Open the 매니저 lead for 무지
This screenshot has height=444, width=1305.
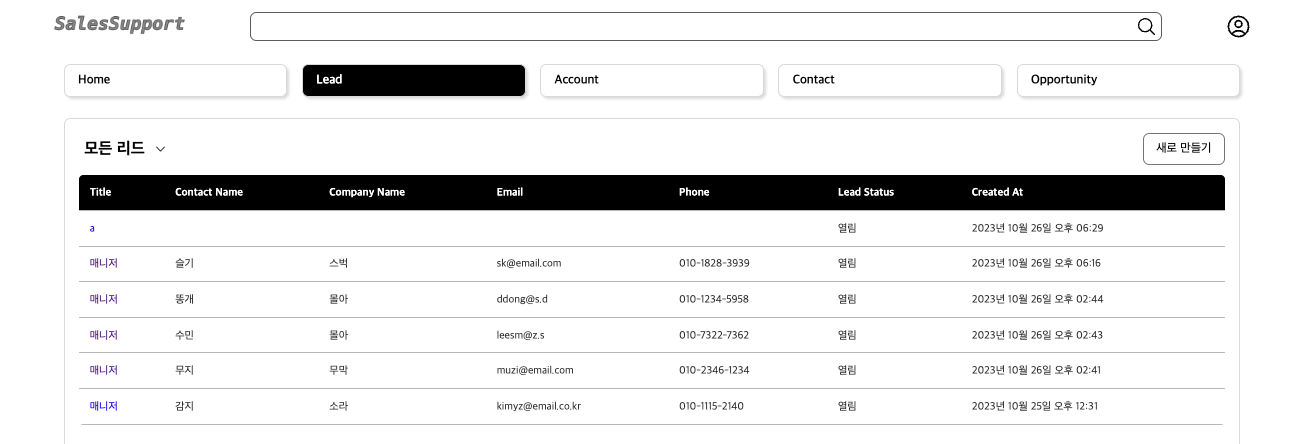pyautogui.click(x=104, y=370)
